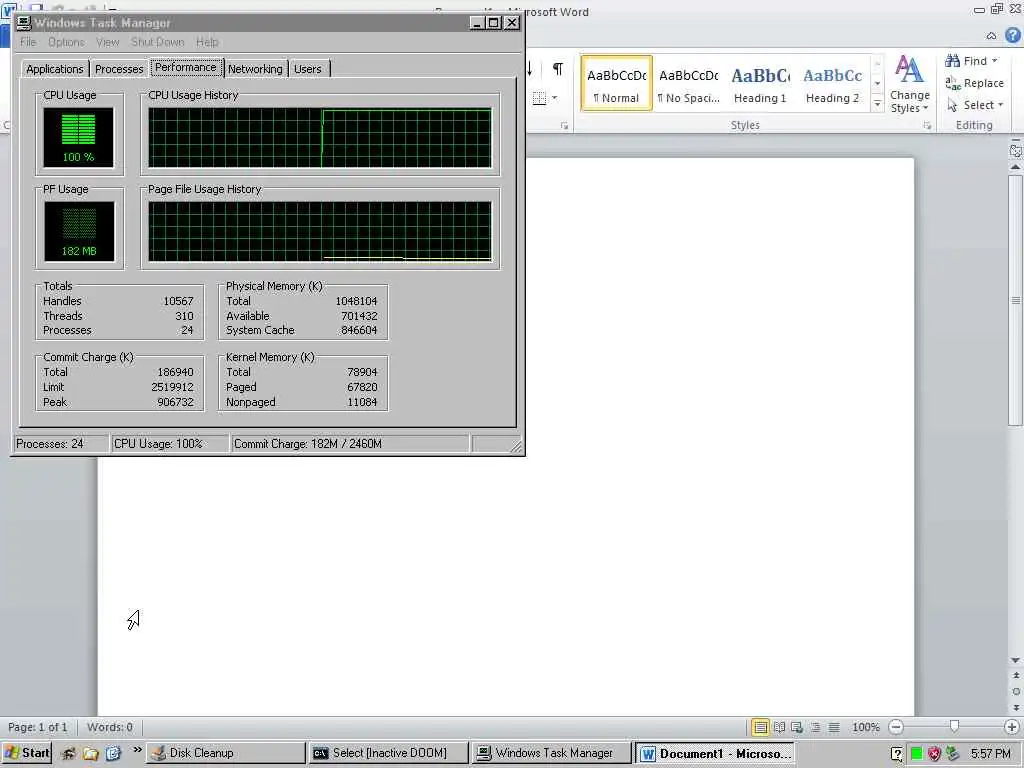Select the Performance tab in Task Manager
Viewport: 1024px width, 768px height.
tap(185, 67)
